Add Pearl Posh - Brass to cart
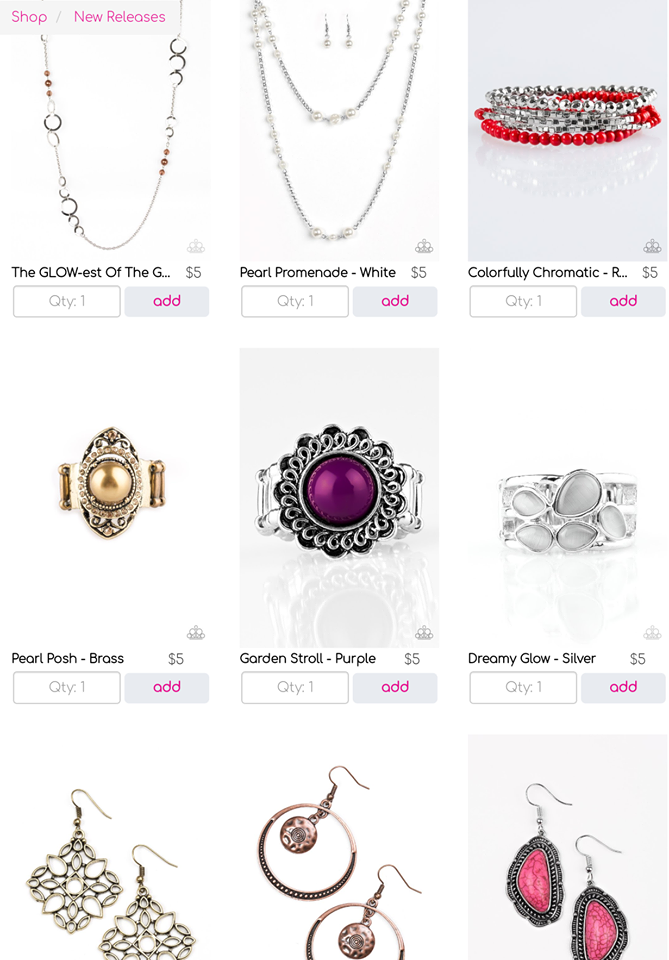The height and width of the screenshot is (960, 669). click(x=166, y=688)
